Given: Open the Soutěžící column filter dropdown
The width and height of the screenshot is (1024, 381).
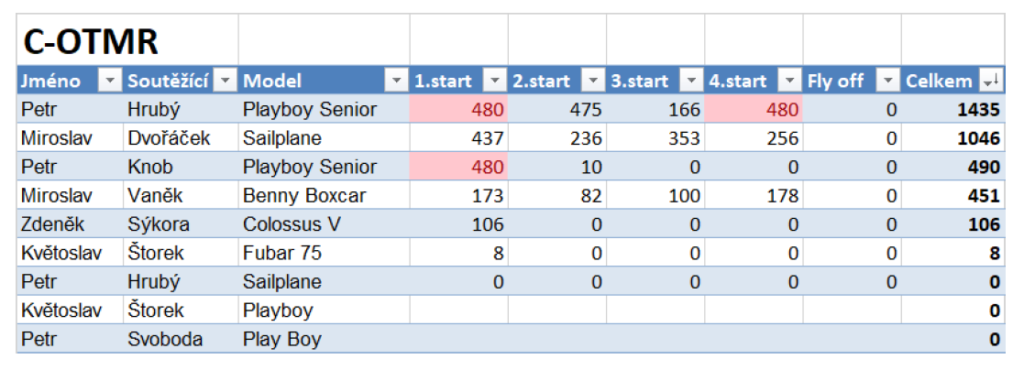Looking at the screenshot, I should coord(225,81).
